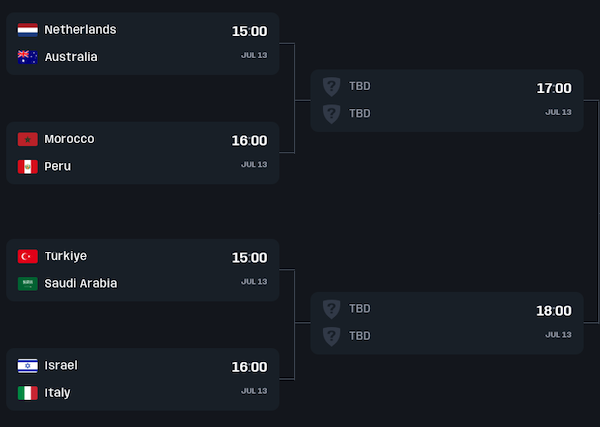Click the Italy flag icon
The height and width of the screenshot is (427, 600).
[27, 392]
